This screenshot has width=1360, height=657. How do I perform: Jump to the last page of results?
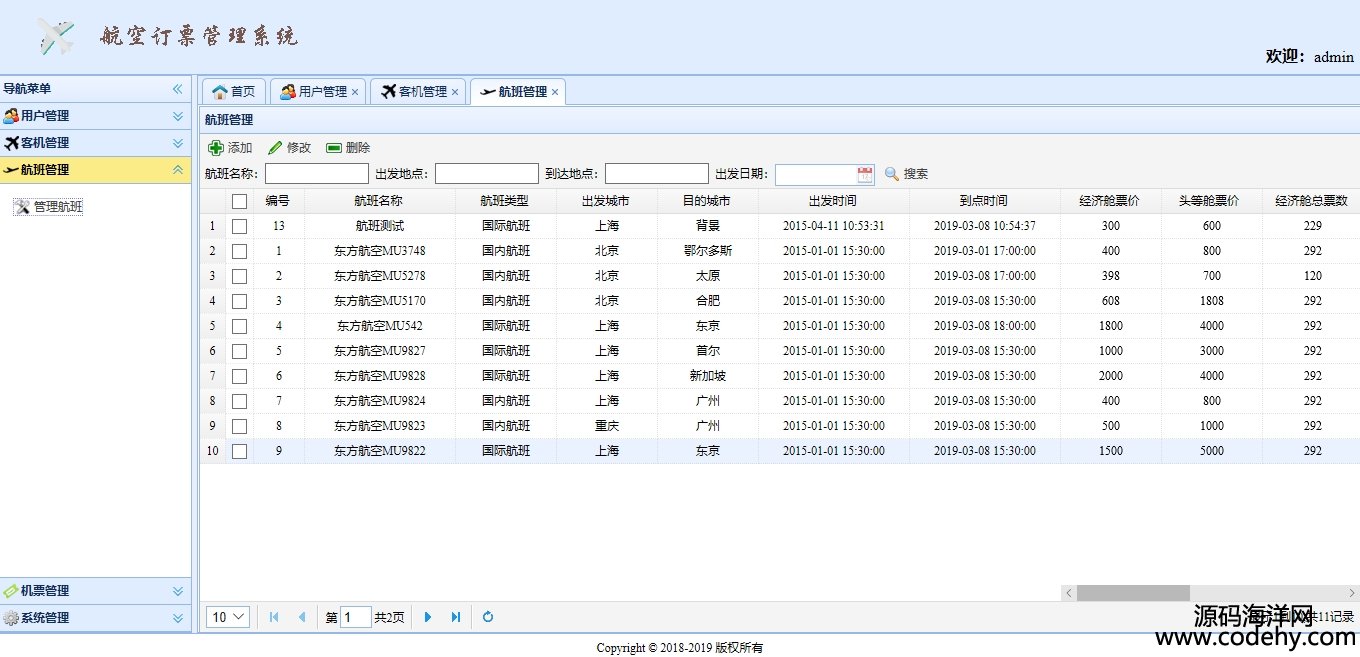[456, 617]
